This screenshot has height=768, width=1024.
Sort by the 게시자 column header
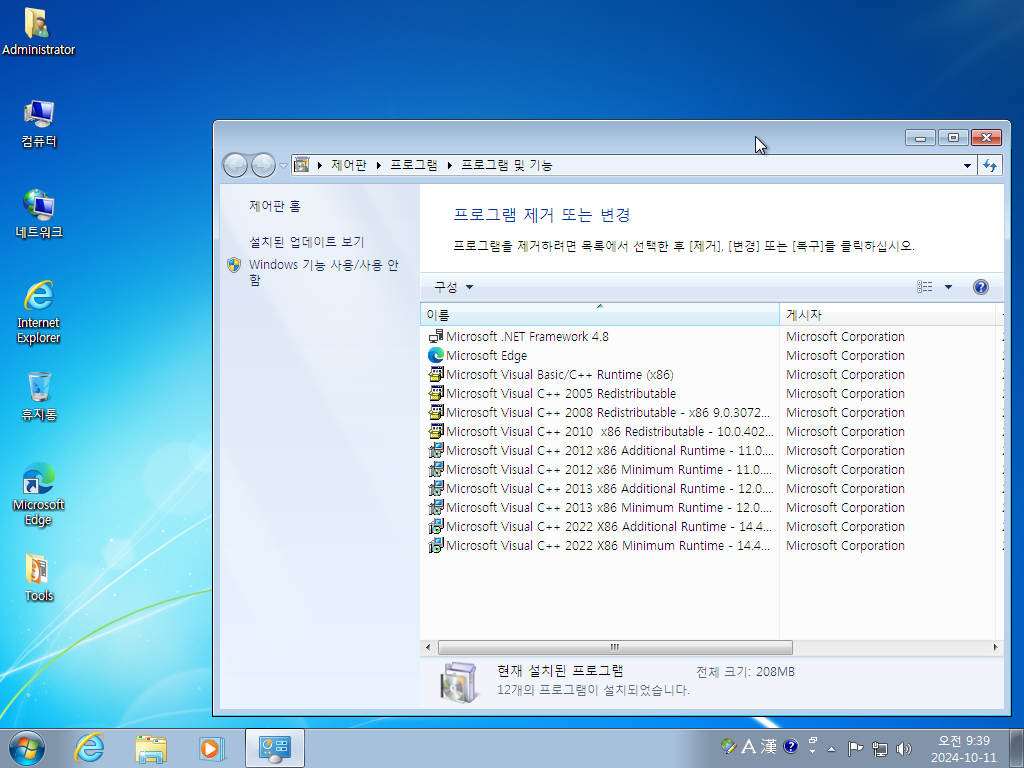tap(889, 315)
